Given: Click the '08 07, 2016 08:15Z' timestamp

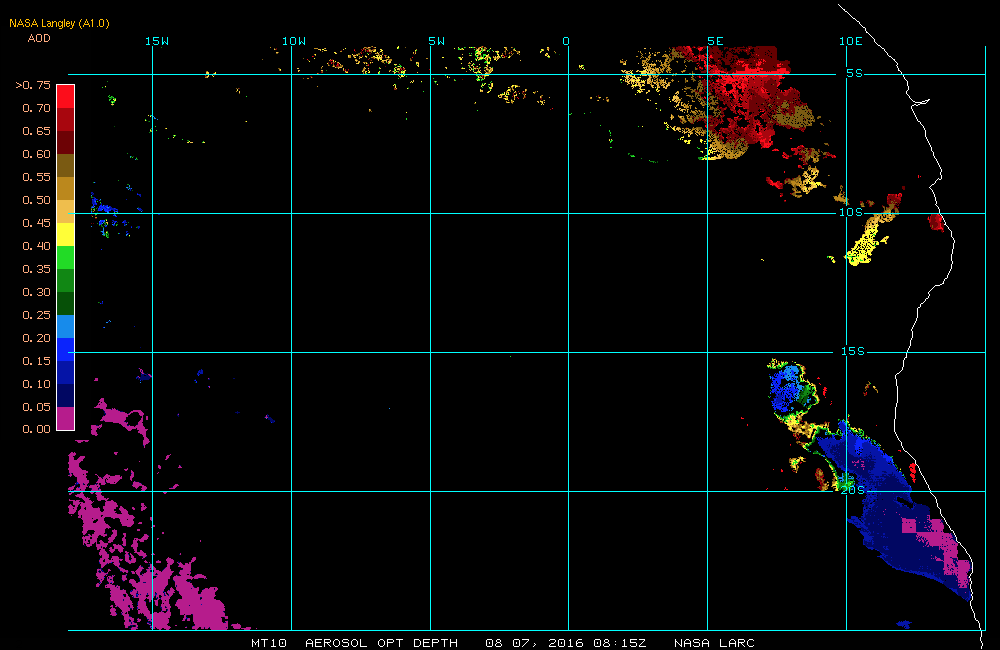Looking at the screenshot, I should click(566, 643).
